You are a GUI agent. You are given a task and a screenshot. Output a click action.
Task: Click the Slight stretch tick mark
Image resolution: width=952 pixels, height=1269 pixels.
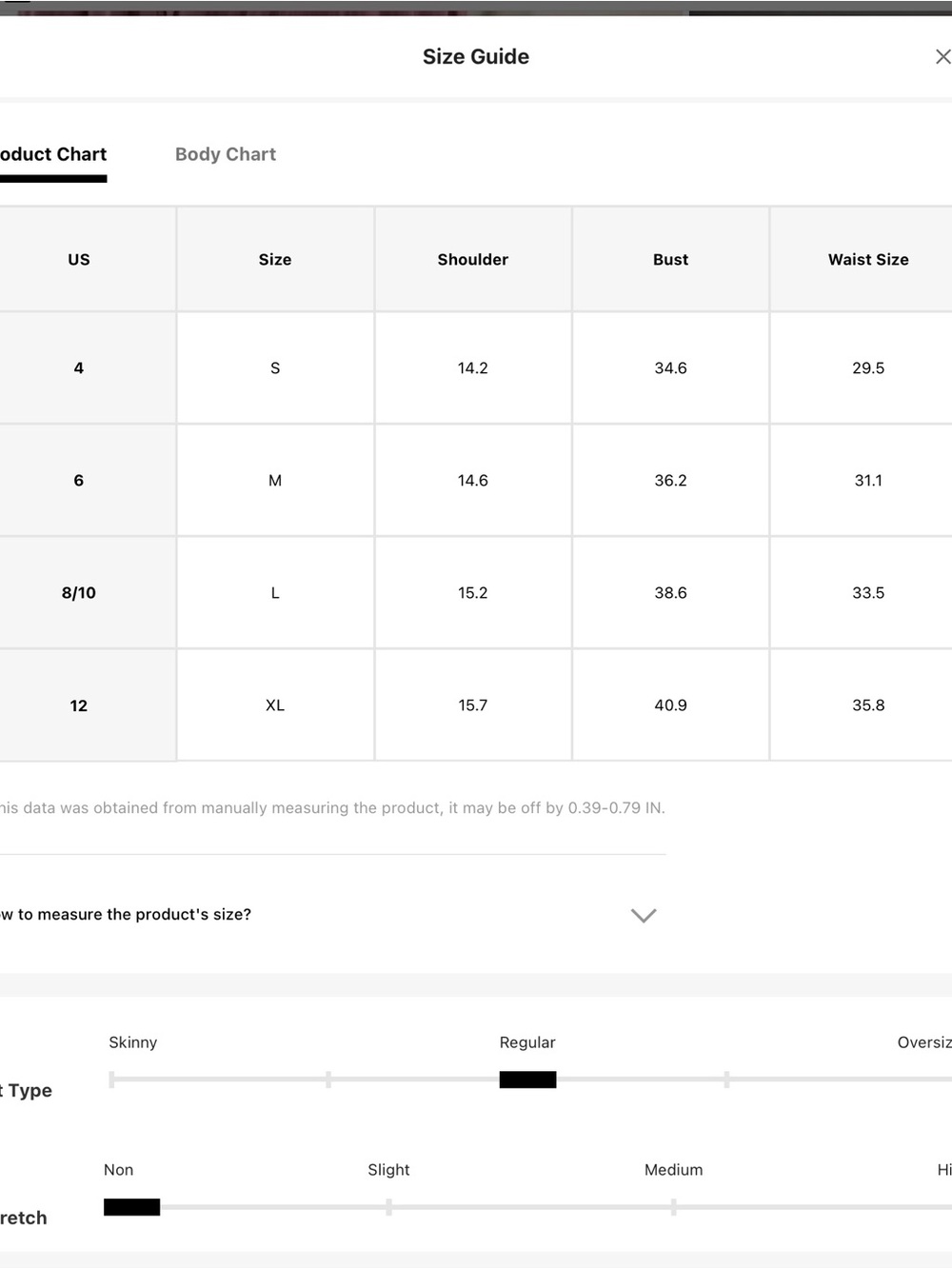(388, 1207)
